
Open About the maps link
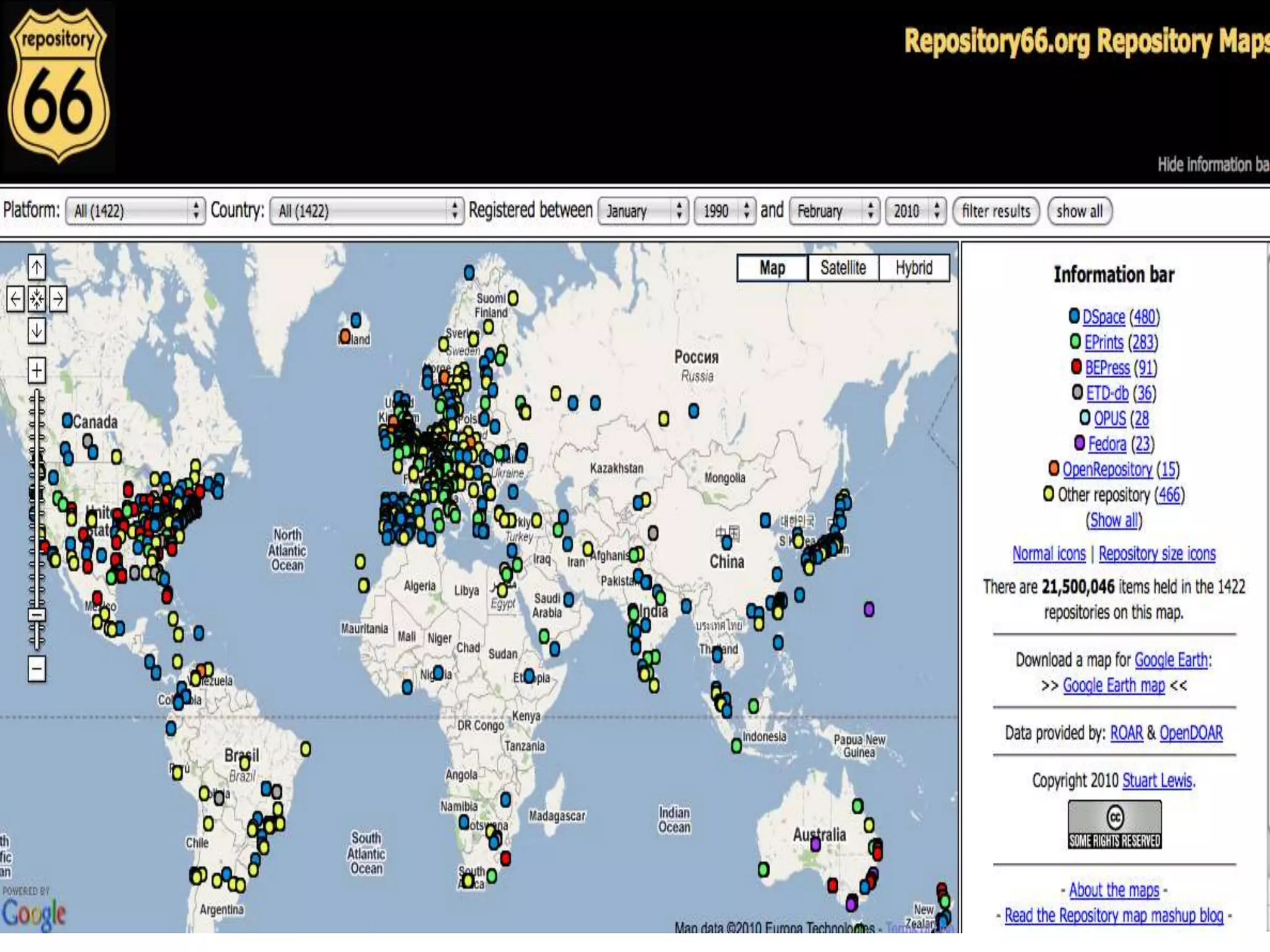click(x=1114, y=889)
